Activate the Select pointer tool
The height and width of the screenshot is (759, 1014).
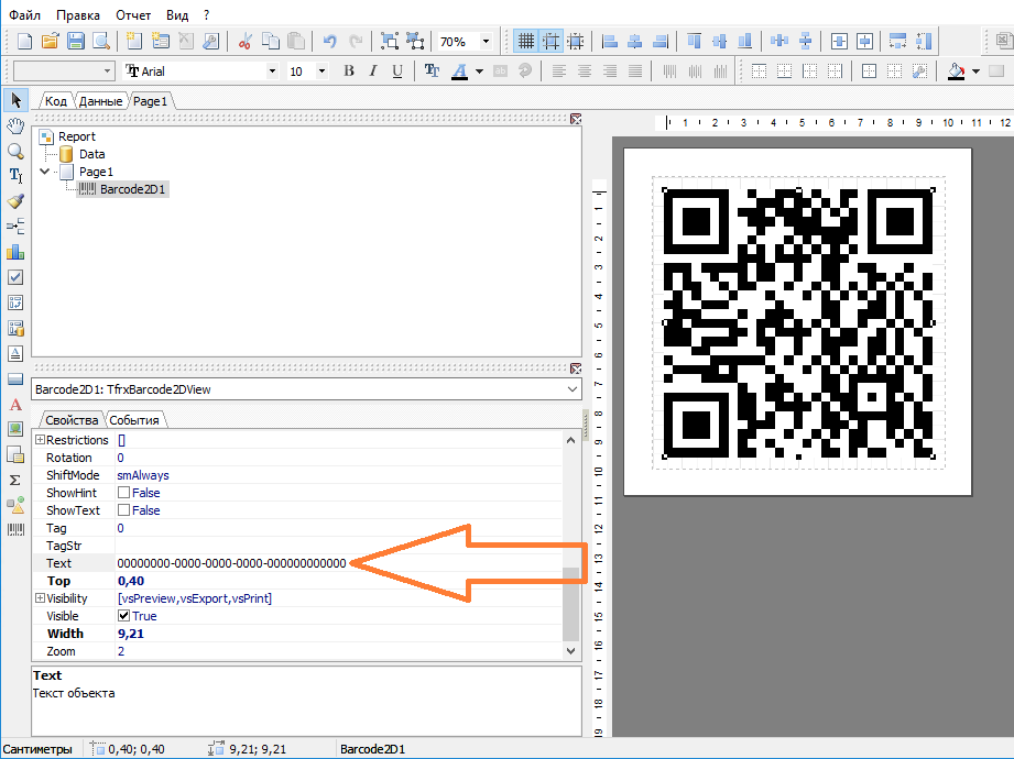coord(16,100)
